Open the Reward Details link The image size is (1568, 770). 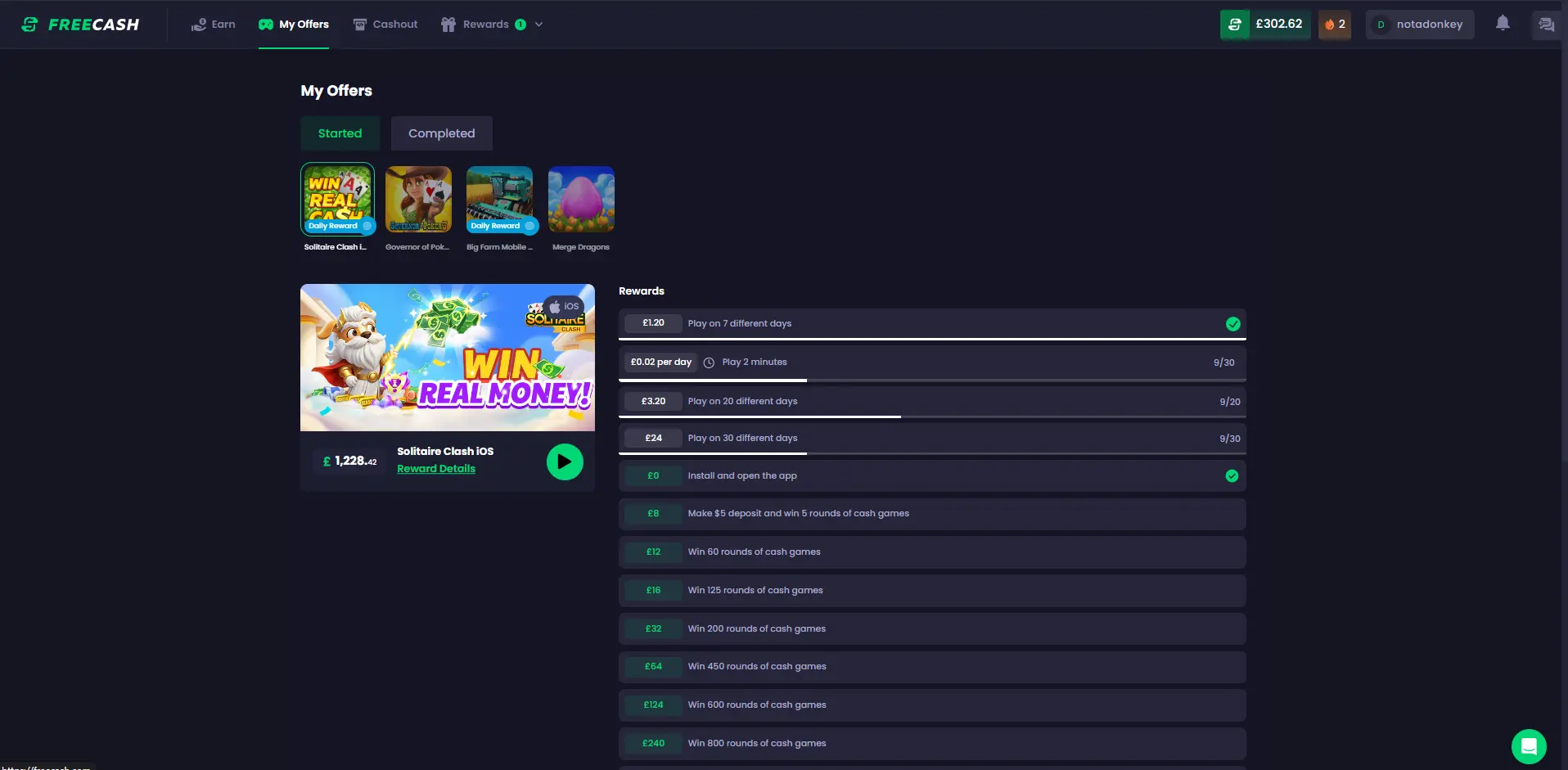point(436,469)
